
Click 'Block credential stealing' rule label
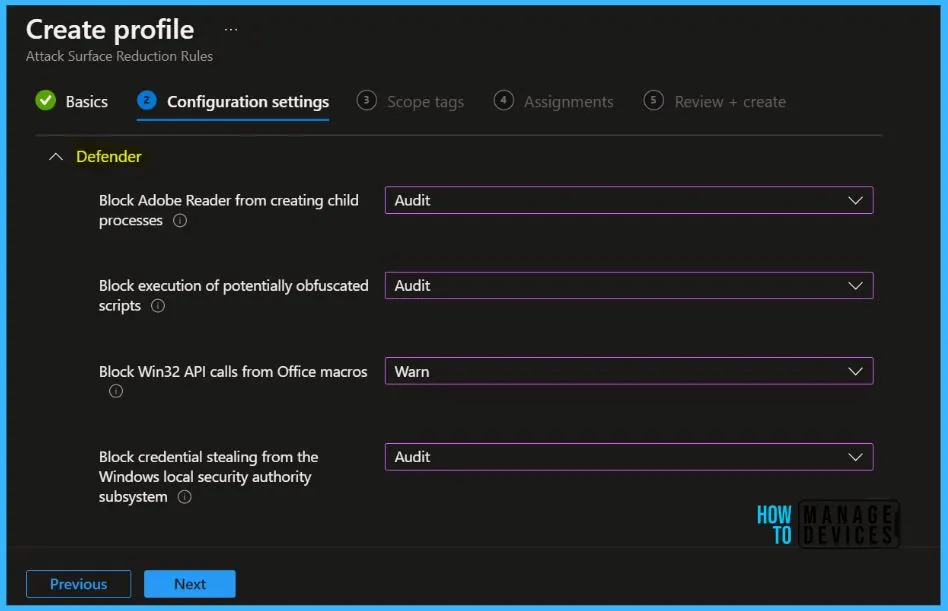(x=209, y=477)
